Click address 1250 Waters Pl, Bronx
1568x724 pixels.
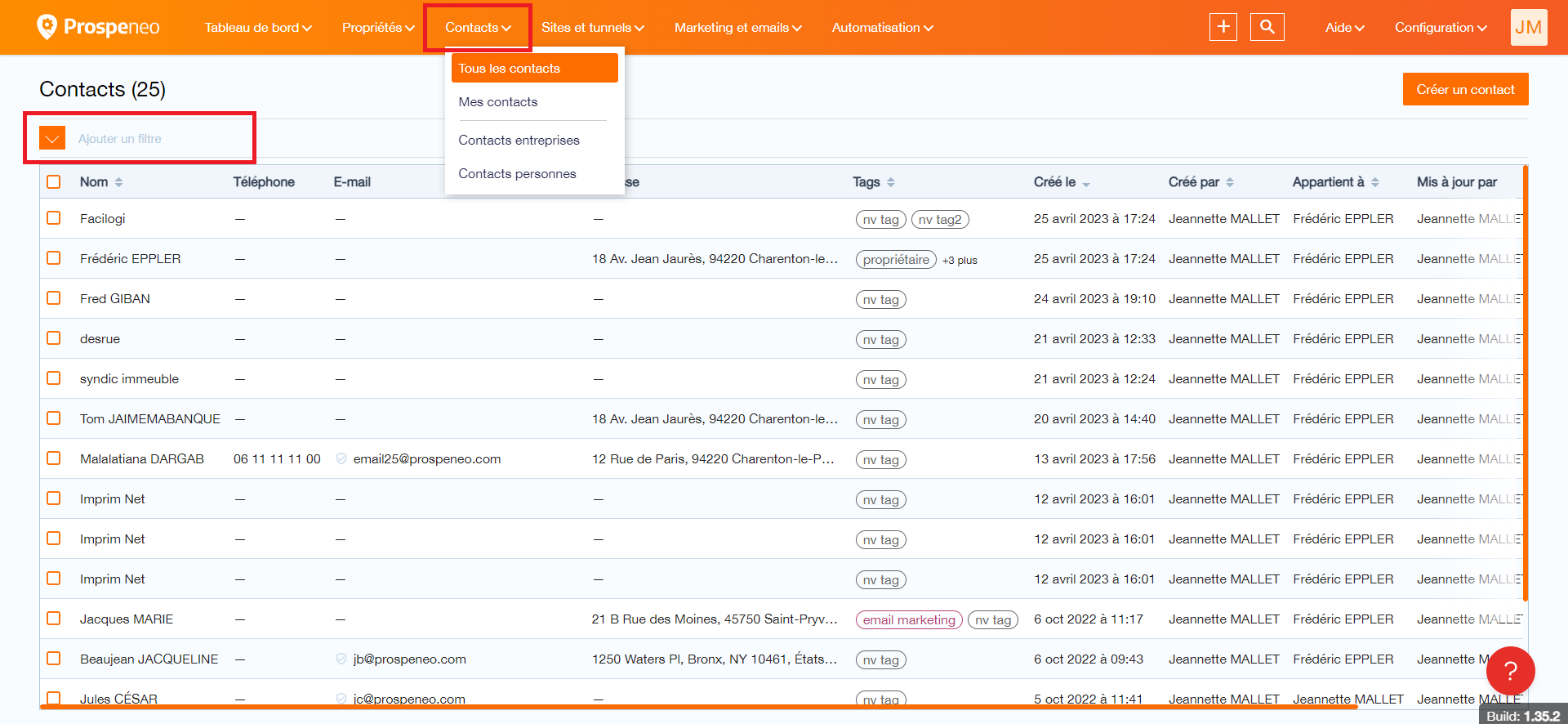(715, 659)
